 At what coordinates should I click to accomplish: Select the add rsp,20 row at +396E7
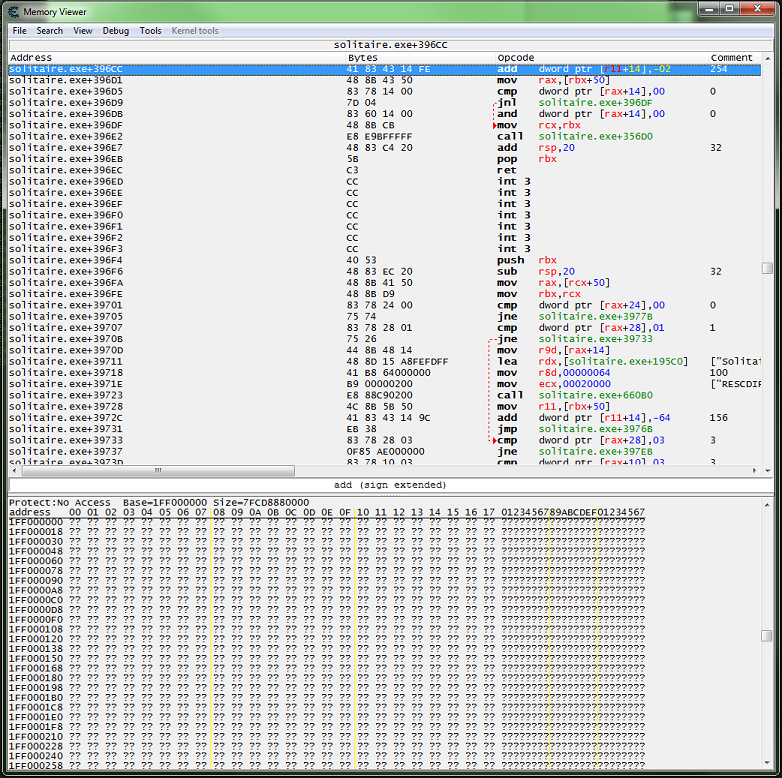tap(385, 148)
